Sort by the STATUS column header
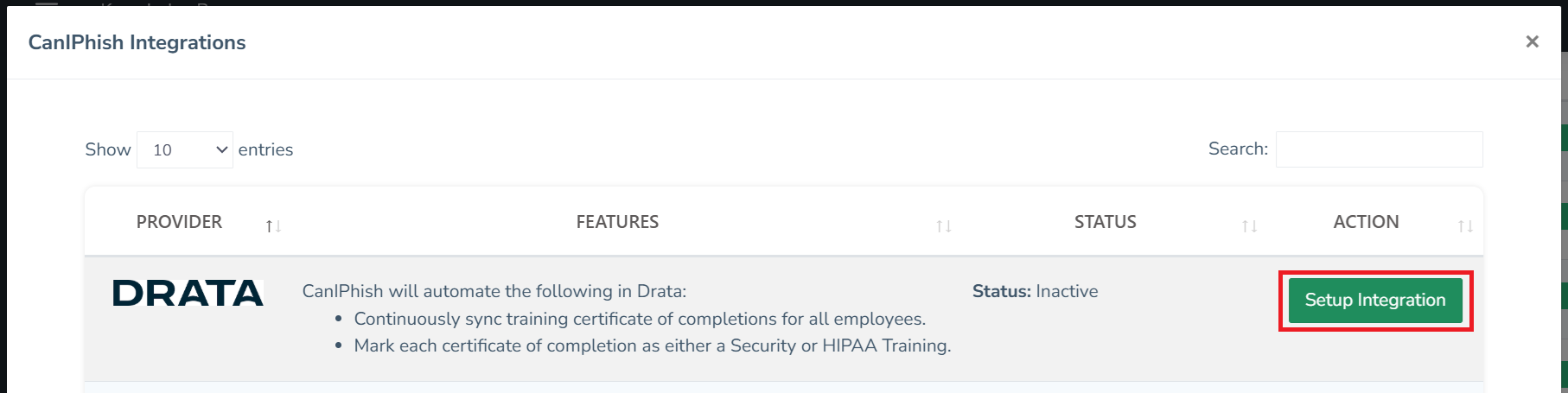The height and width of the screenshot is (393, 1568). (x=1105, y=222)
